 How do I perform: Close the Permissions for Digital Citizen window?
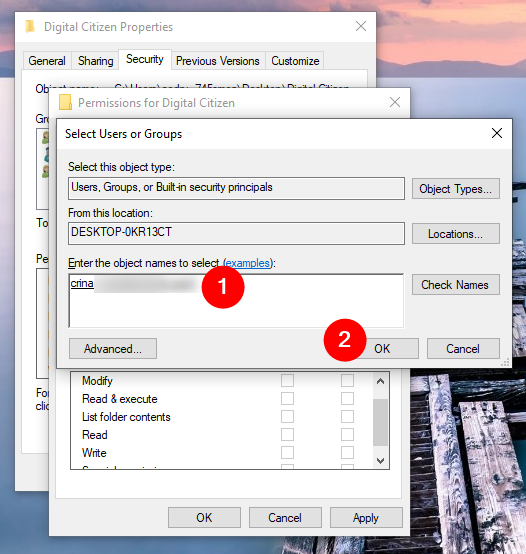point(395,102)
